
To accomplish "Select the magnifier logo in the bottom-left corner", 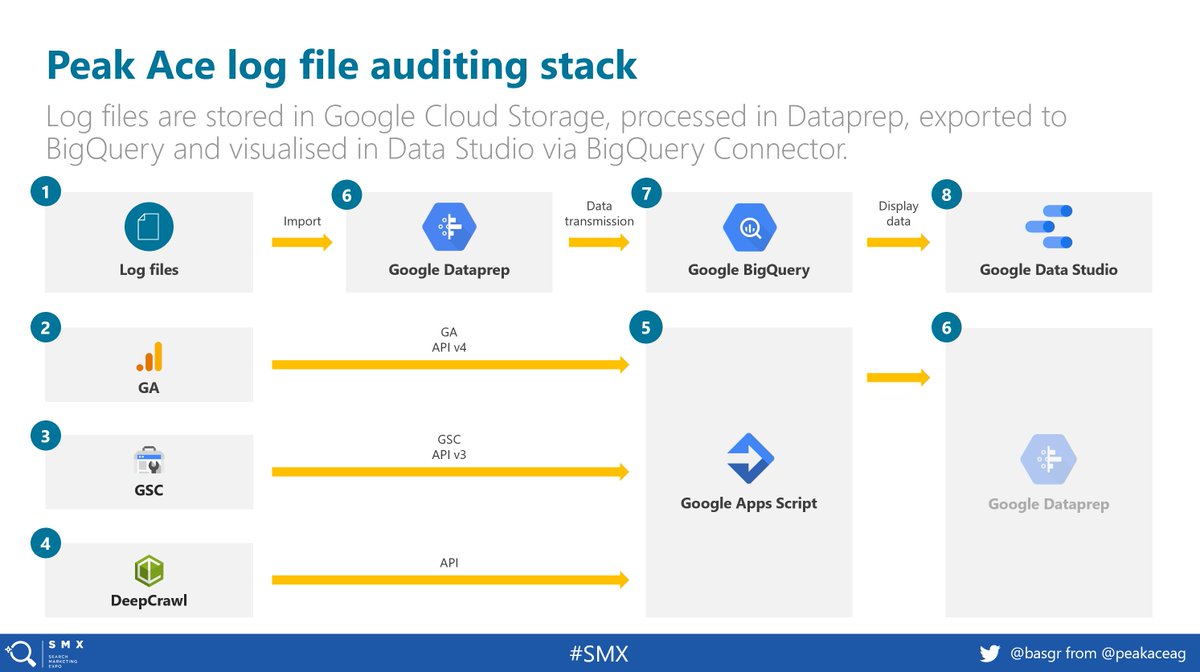I will click(20, 653).
